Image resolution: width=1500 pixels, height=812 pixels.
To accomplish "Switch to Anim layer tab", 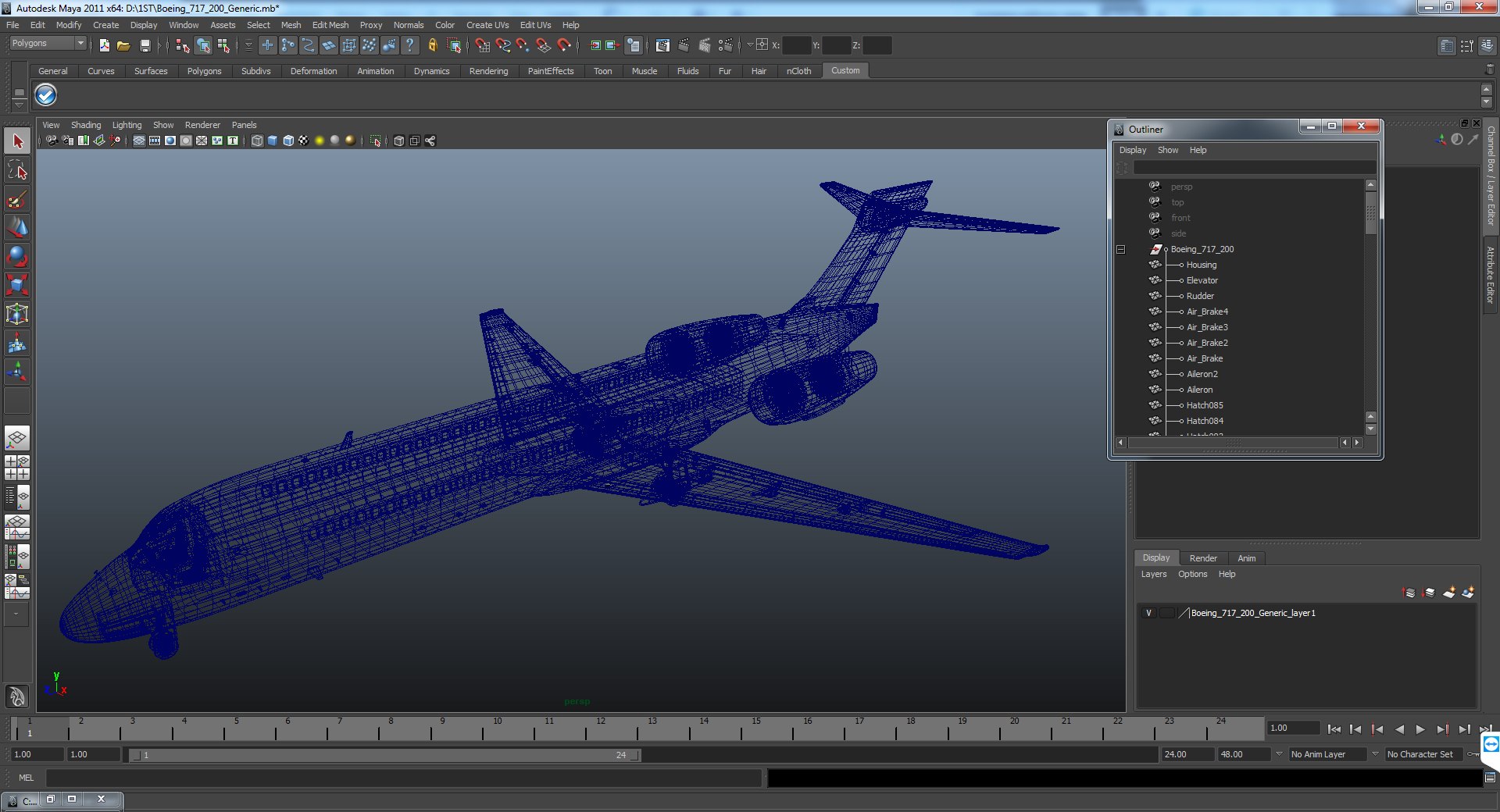I will [x=1247, y=558].
